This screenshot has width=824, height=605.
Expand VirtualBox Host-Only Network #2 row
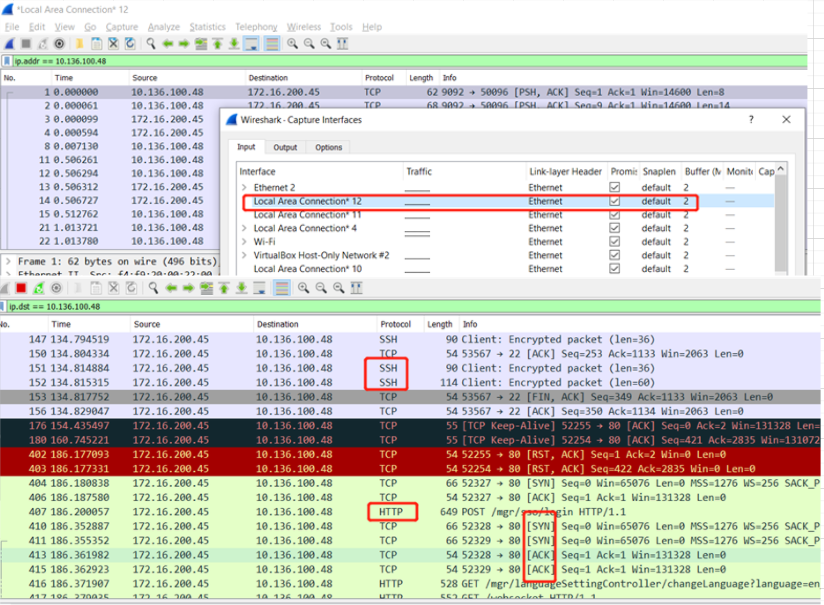point(244,255)
